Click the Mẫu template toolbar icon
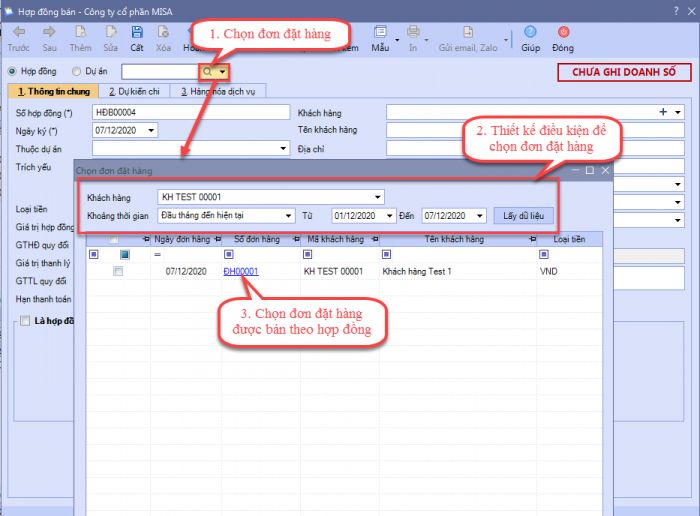 [x=380, y=33]
